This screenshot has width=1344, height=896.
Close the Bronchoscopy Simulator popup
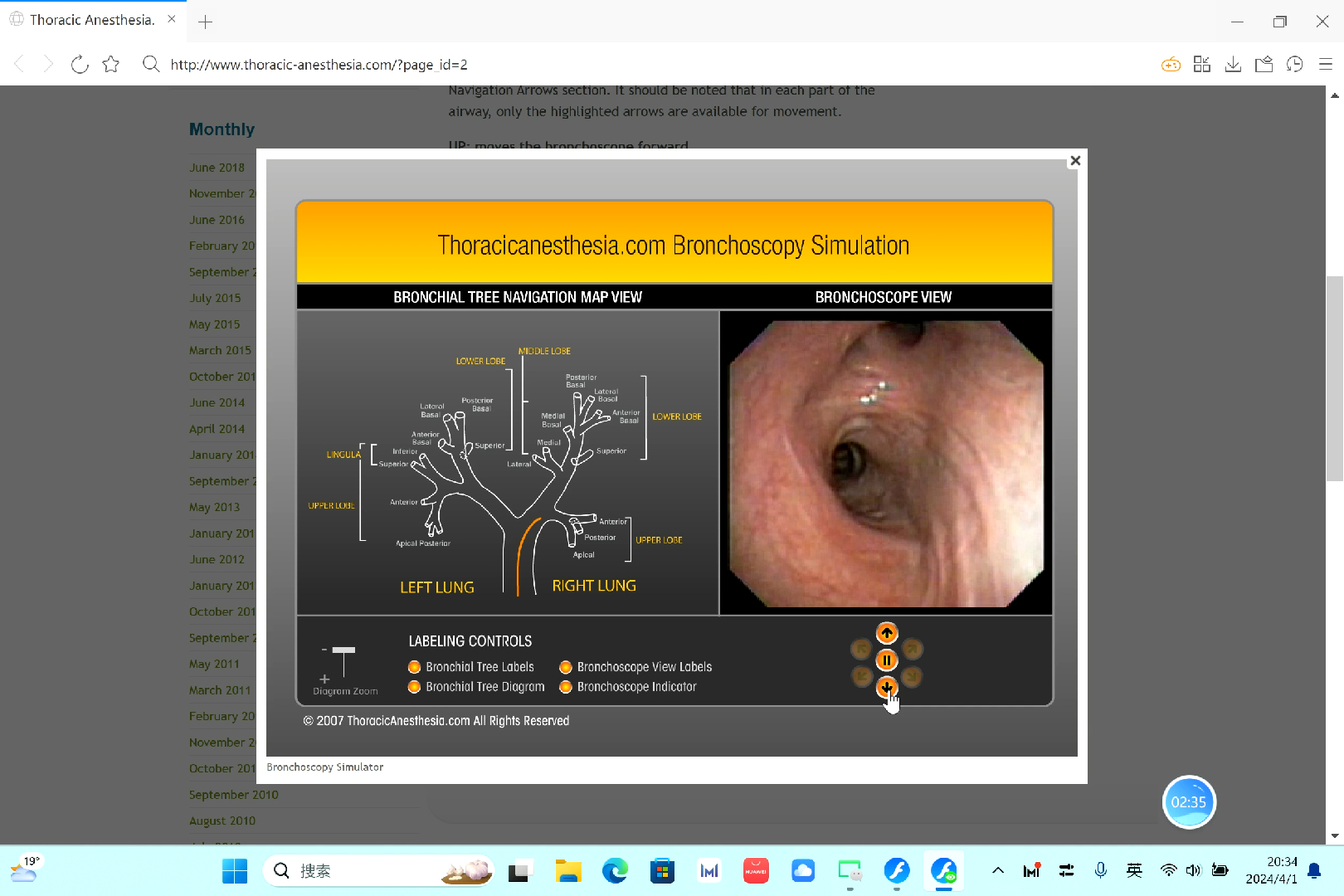point(1075,160)
